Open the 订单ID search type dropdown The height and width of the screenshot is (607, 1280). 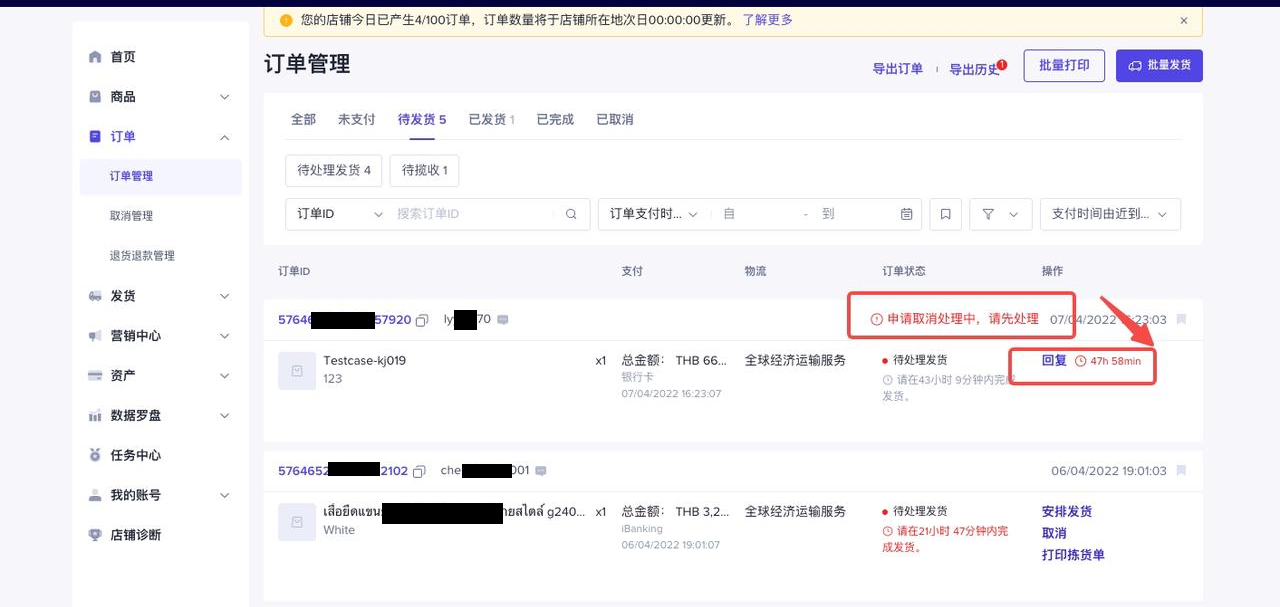coord(339,214)
